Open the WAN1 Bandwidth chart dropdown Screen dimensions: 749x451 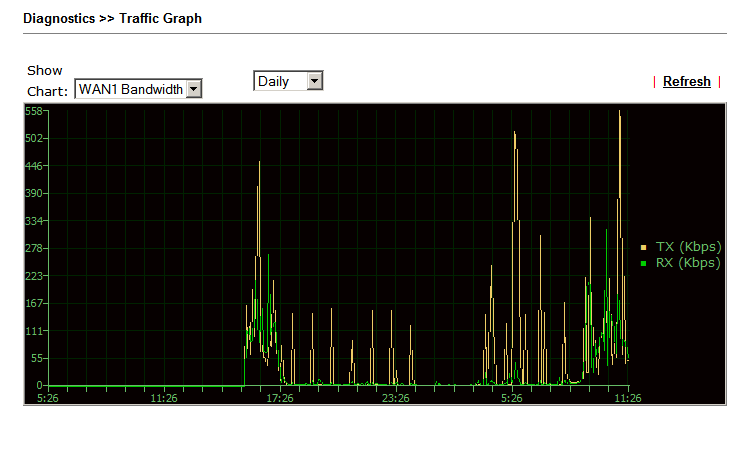tap(138, 90)
